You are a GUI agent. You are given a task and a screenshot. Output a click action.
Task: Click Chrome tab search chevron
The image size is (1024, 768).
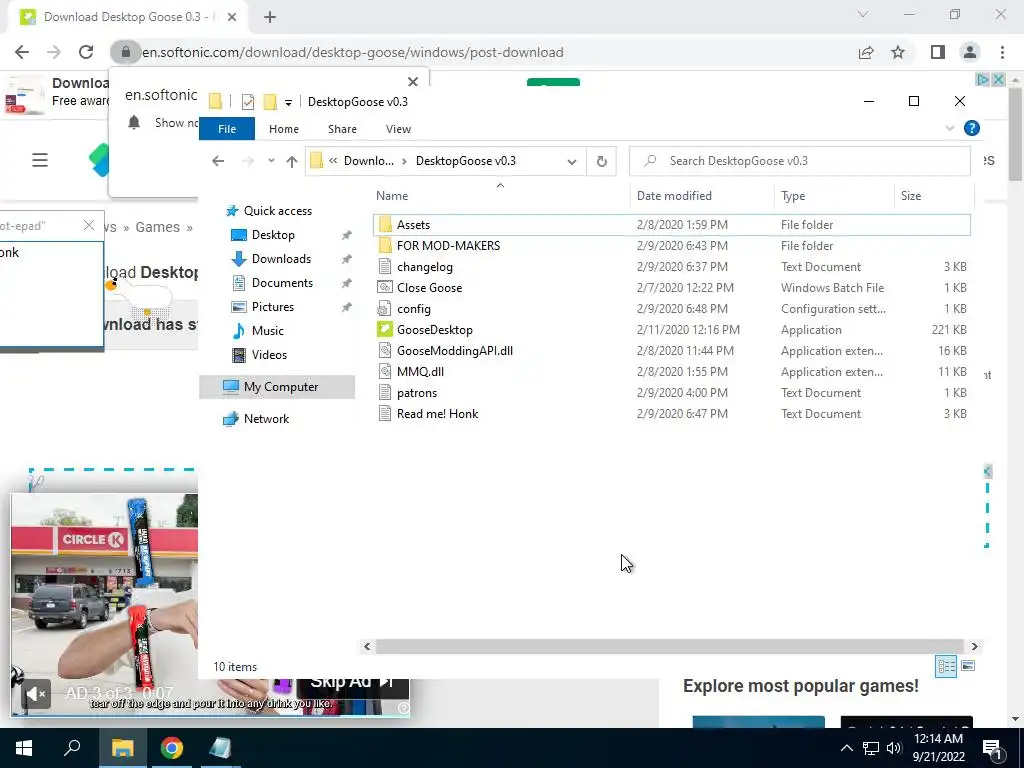(x=863, y=14)
